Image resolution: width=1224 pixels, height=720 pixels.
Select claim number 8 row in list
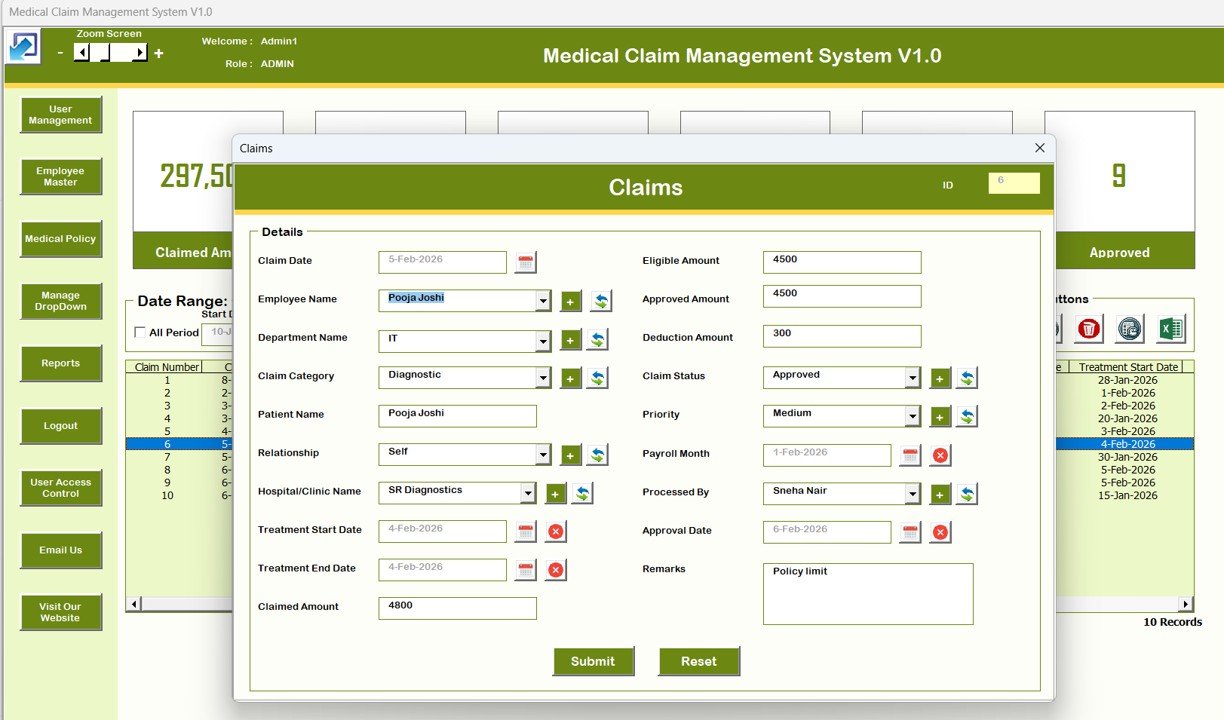(167, 470)
